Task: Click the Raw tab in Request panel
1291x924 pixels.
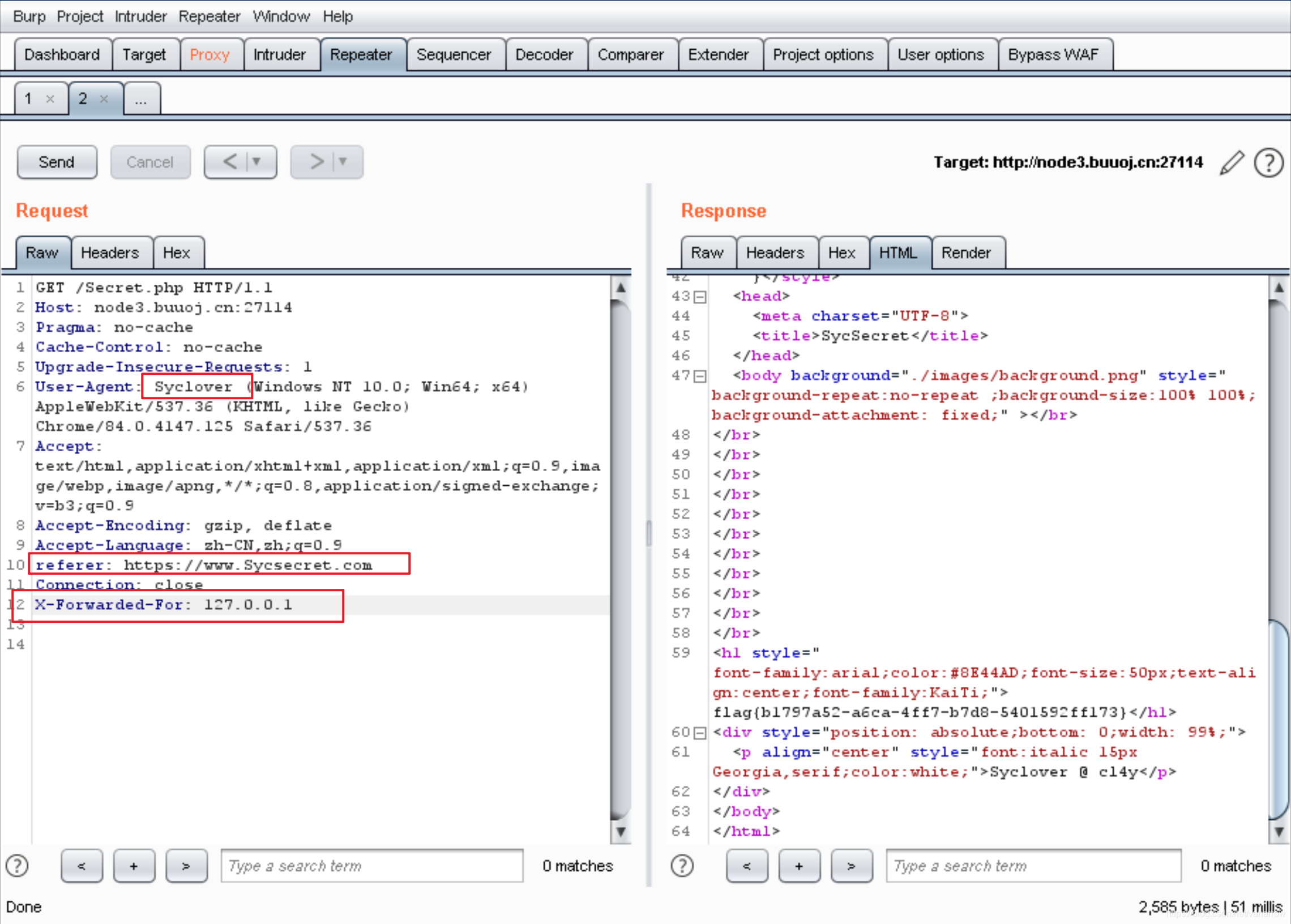Action: tap(41, 251)
